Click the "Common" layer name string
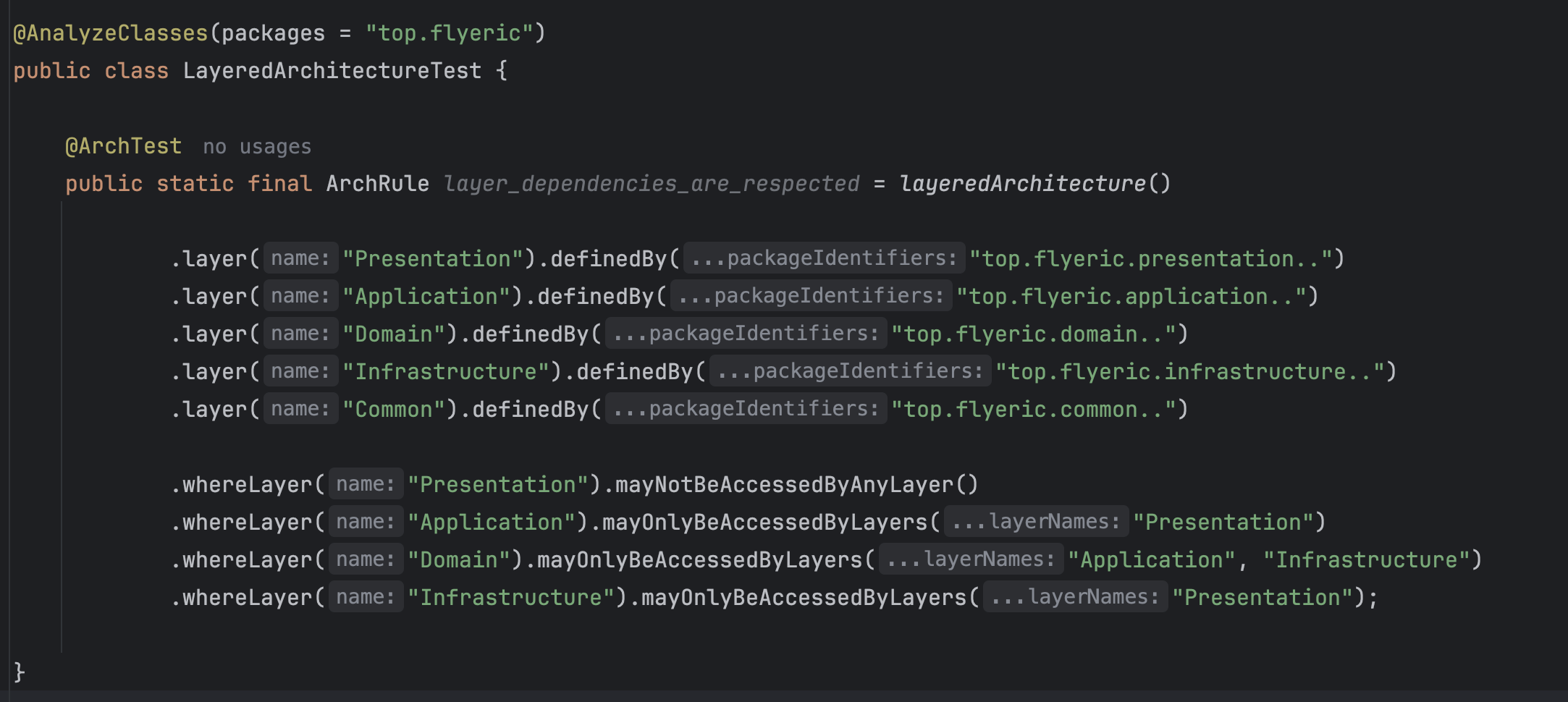The image size is (1568, 702). tap(393, 410)
